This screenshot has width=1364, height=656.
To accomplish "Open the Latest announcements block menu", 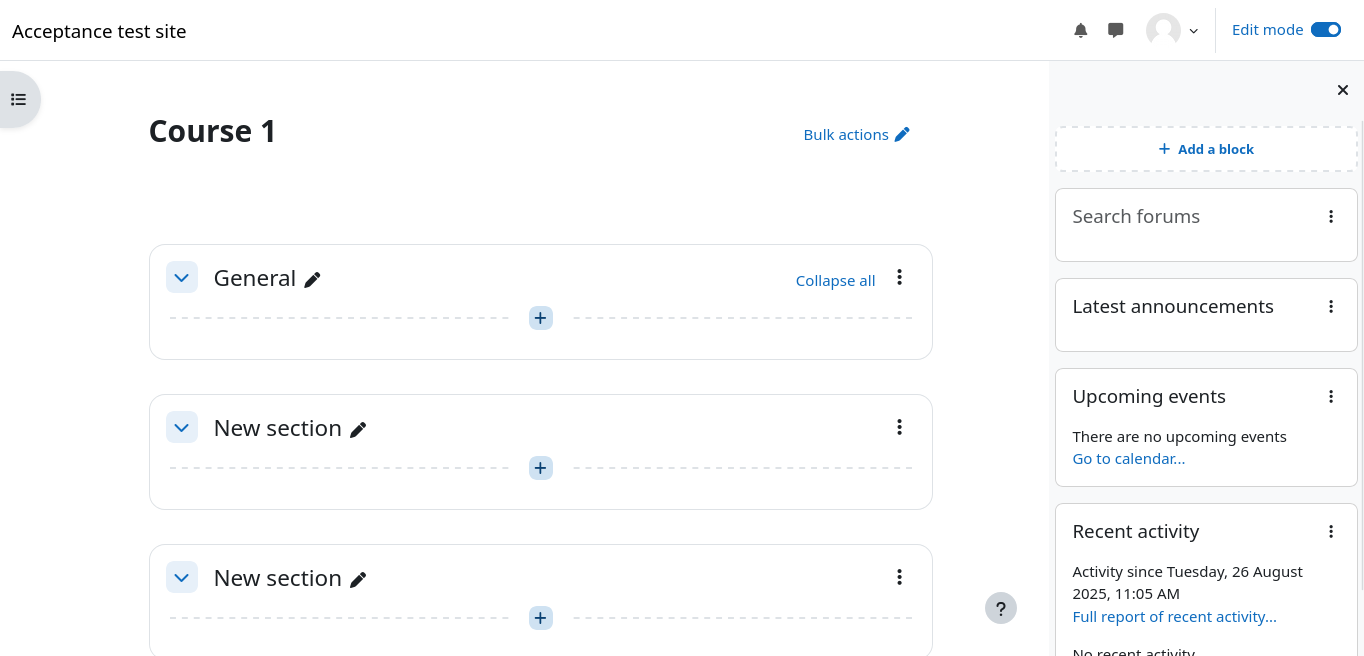I will (x=1331, y=307).
